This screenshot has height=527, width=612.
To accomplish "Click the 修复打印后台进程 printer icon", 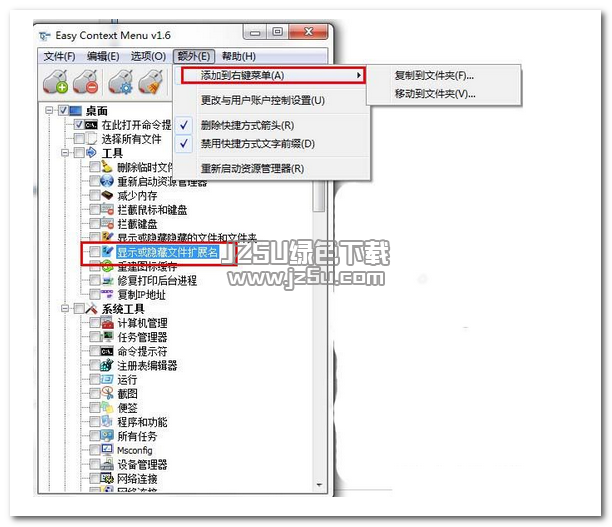I will 107,280.
